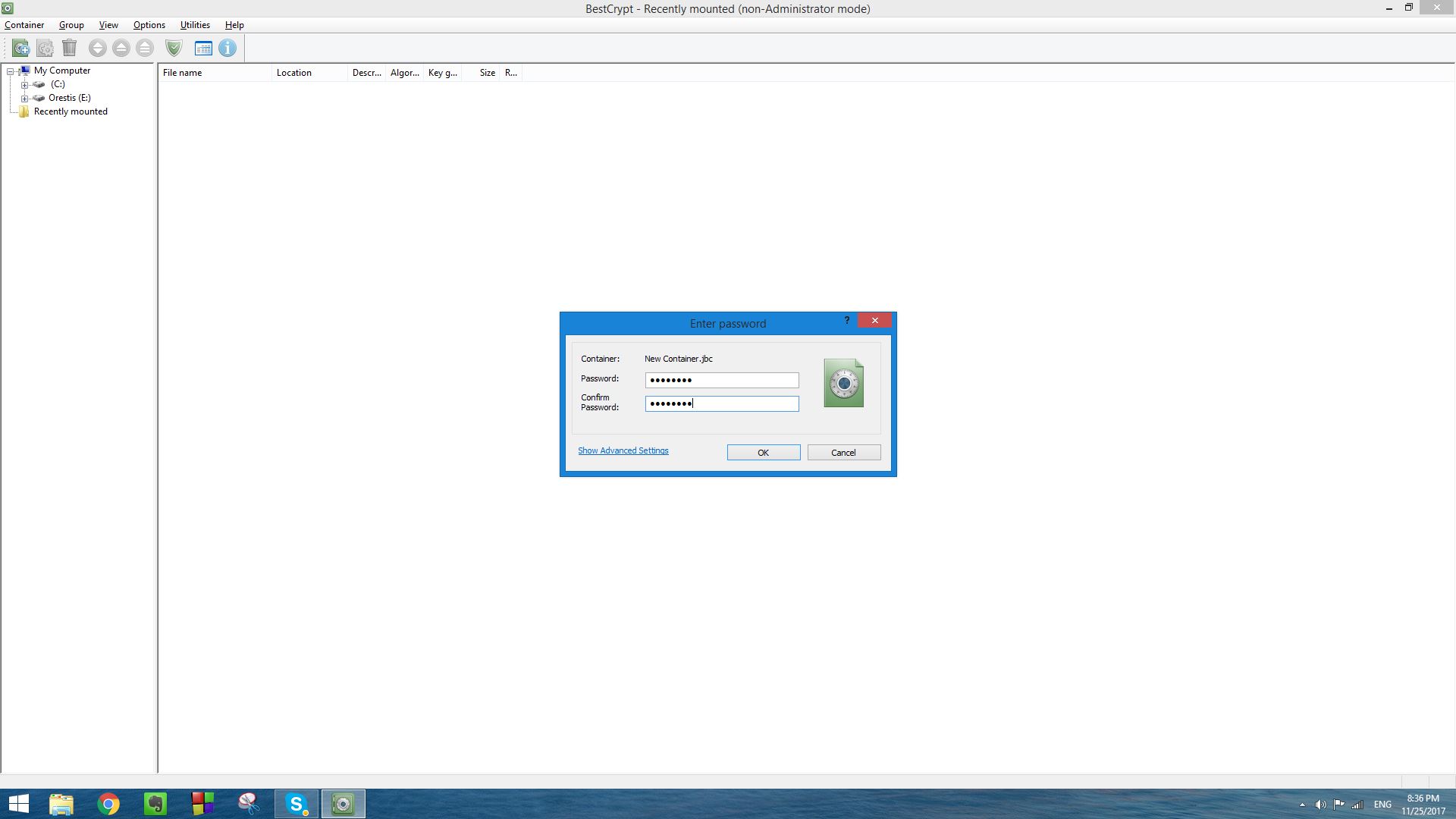1456x819 pixels.
Task: Switch to Skype in the taskbar
Action: point(297,804)
